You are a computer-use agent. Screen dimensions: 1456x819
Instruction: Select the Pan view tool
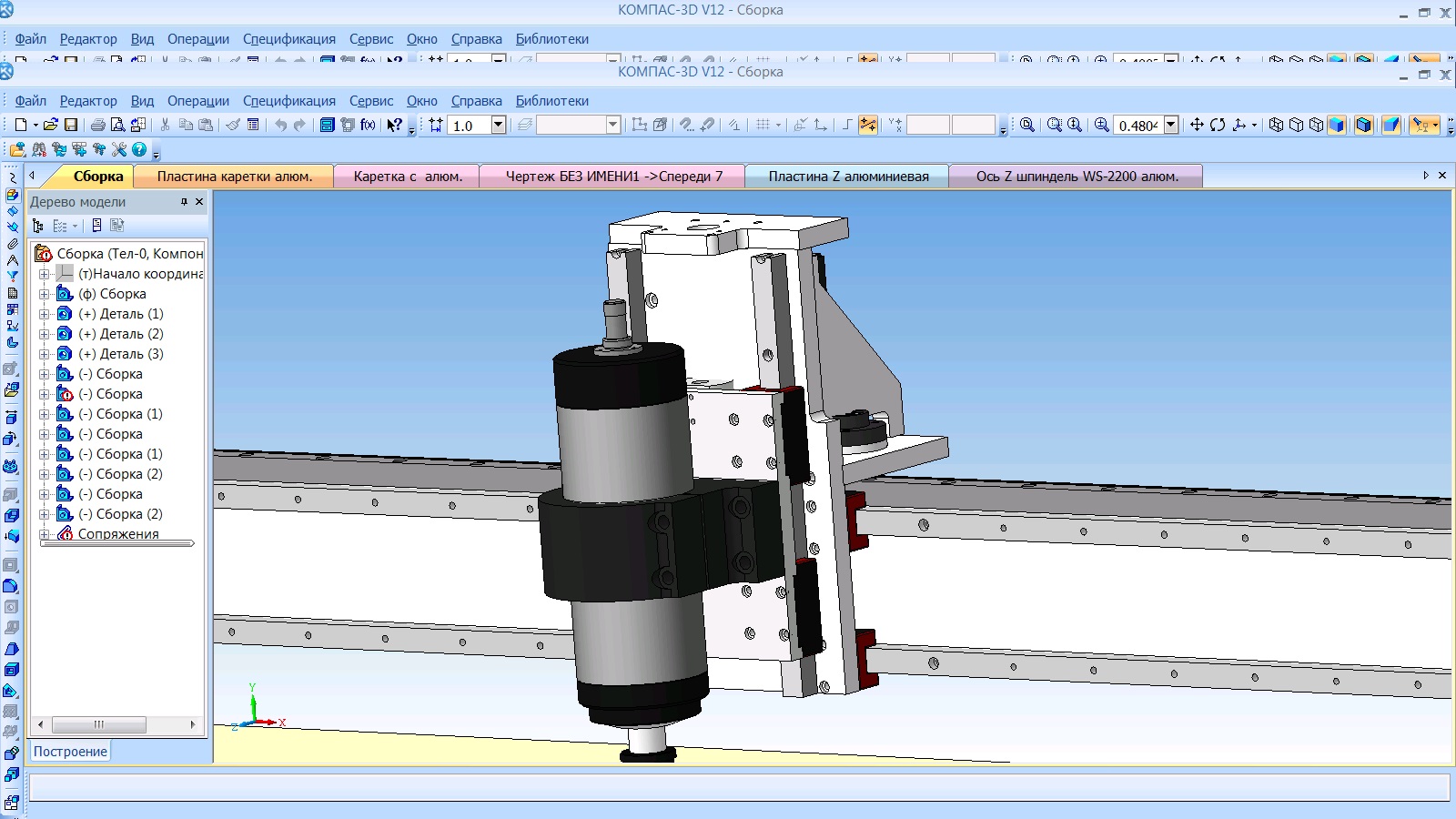coord(1197,125)
